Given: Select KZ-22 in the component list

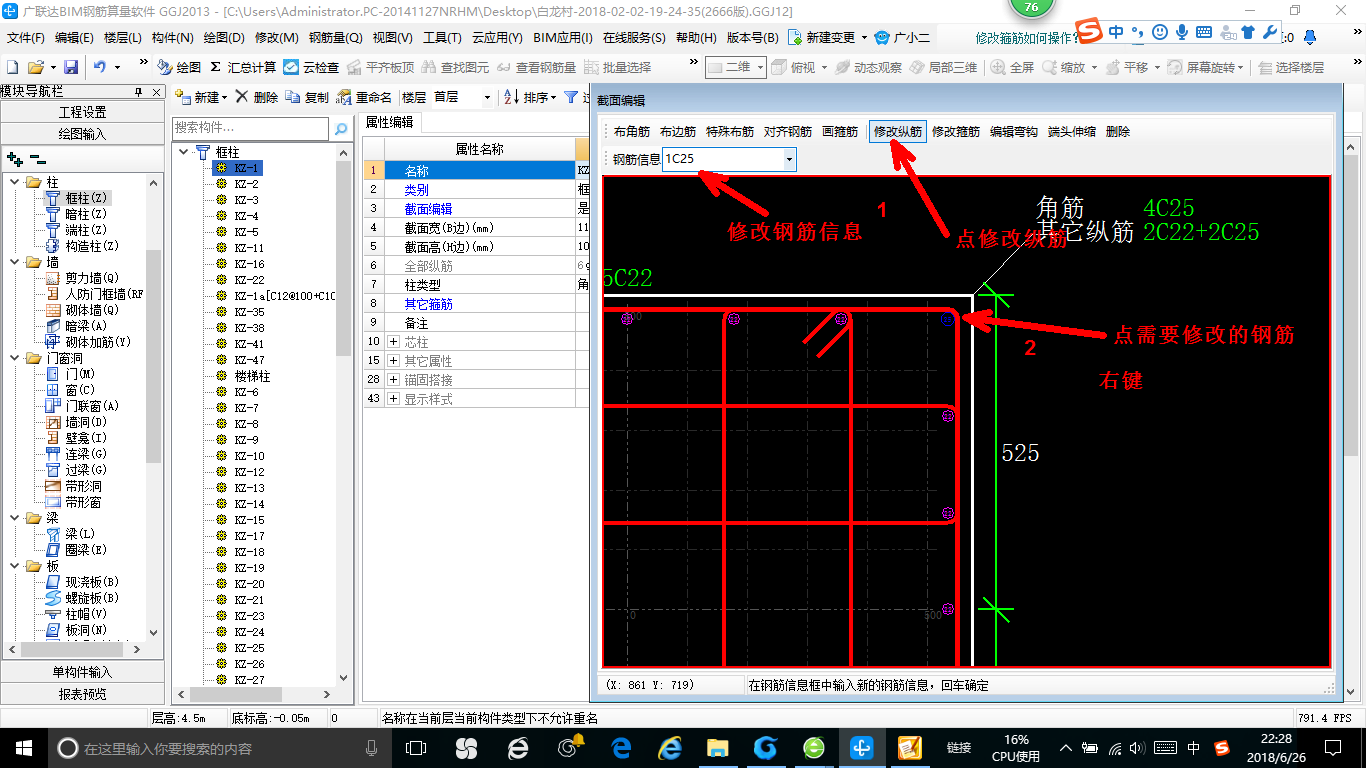Looking at the screenshot, I should tap(249, 280).
